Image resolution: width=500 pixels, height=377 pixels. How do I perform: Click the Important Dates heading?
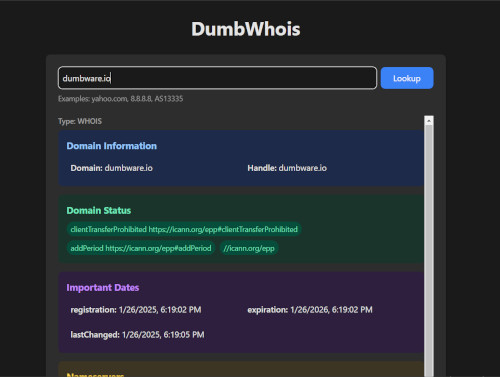[x=103, y=288]
